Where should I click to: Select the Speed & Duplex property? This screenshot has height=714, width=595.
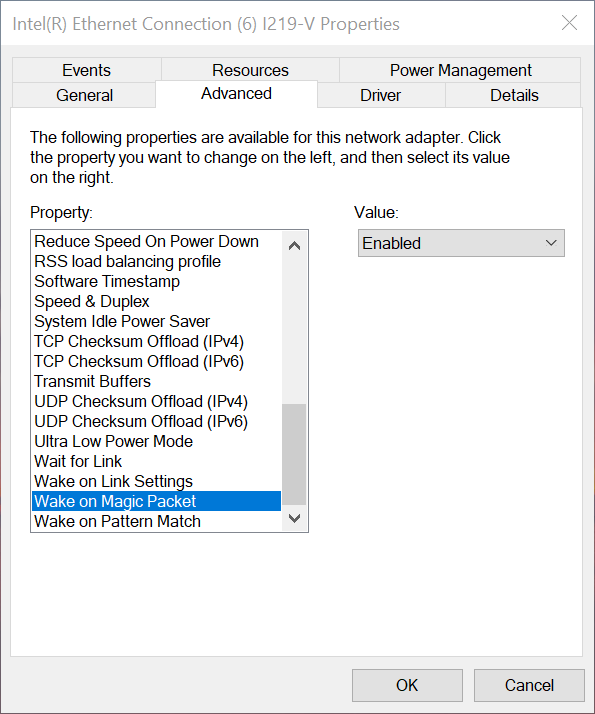click(x=157, y=301)
